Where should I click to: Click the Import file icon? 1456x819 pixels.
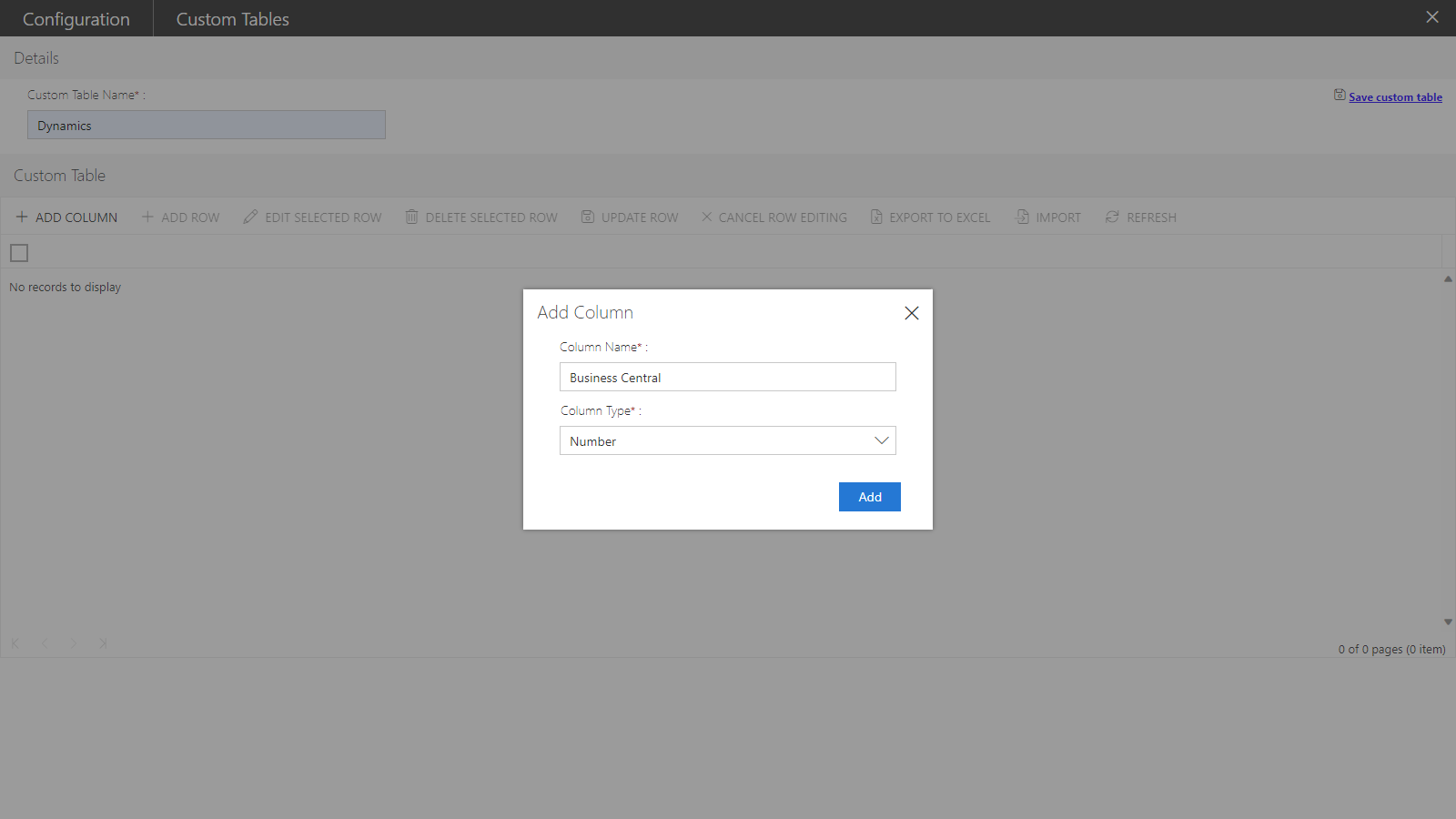[1023, 217]
